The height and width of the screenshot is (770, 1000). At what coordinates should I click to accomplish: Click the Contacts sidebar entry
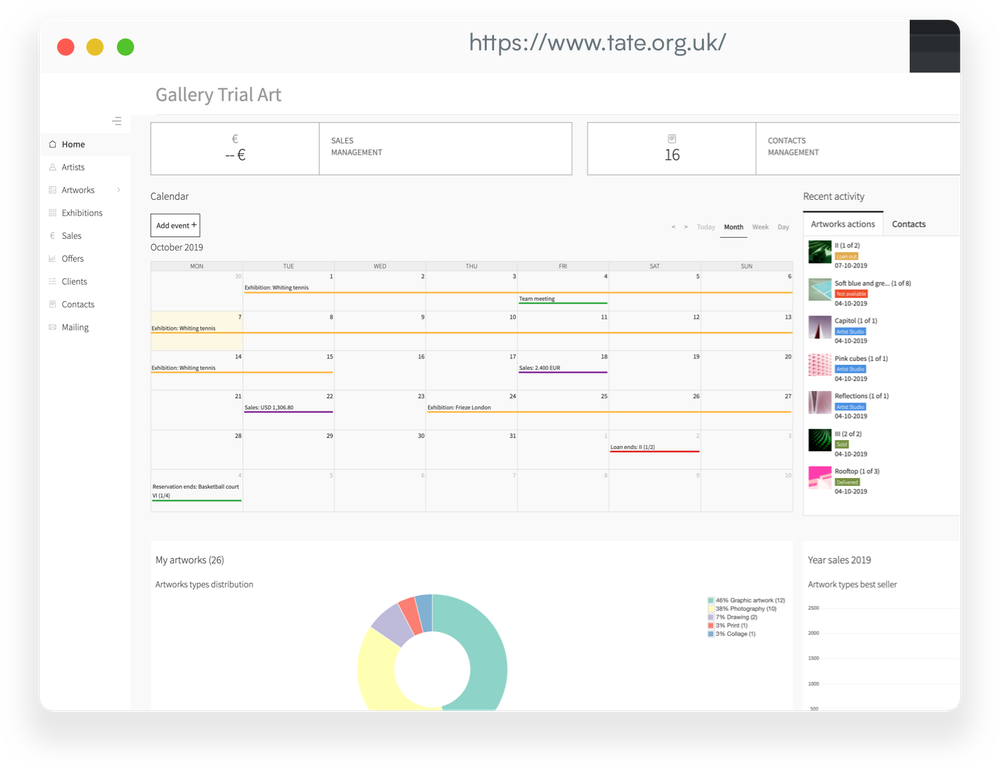(x=75, y=304)
